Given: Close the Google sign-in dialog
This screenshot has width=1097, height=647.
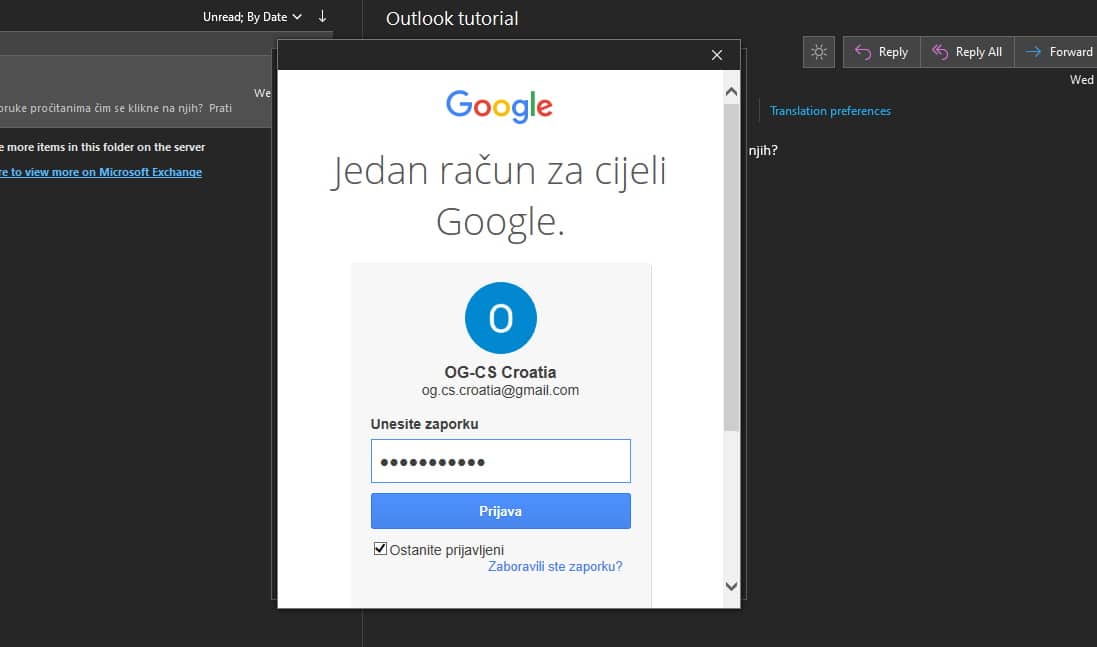Looking at the screenshot, I should click(716, 55).
